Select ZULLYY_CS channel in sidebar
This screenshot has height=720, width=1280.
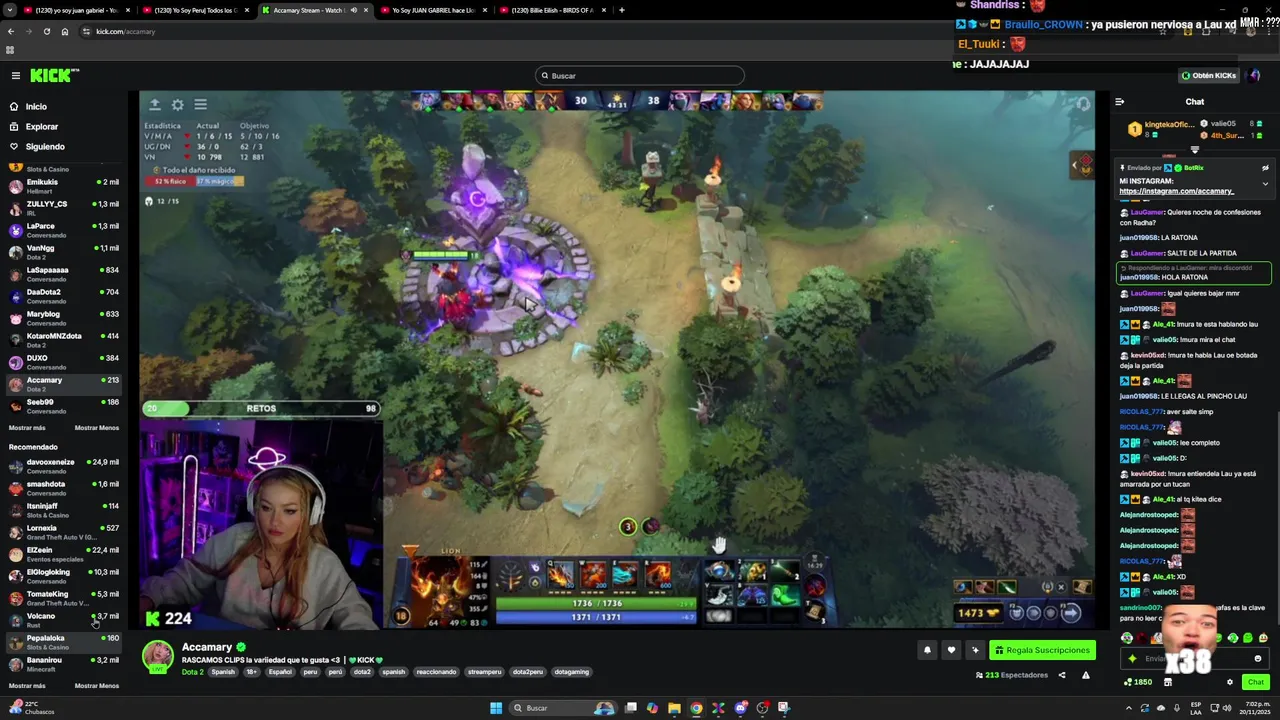[64, 208]
